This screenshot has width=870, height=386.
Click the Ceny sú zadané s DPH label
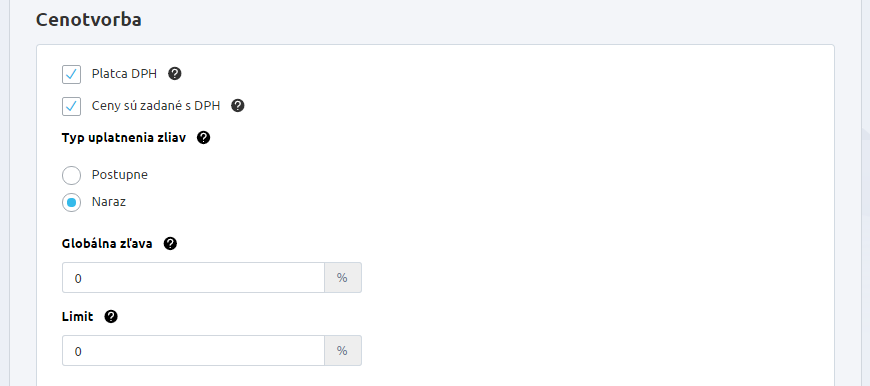click(x=156, y=105)
